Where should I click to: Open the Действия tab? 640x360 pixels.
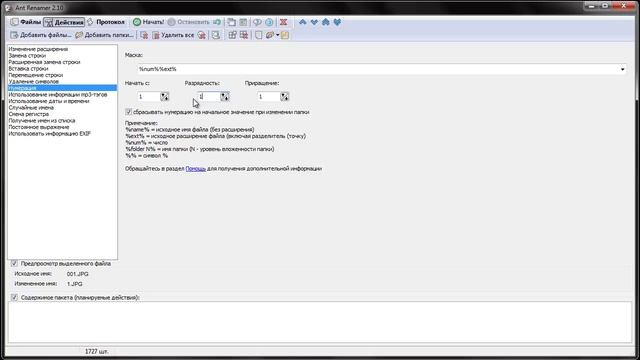coord(64,22)
